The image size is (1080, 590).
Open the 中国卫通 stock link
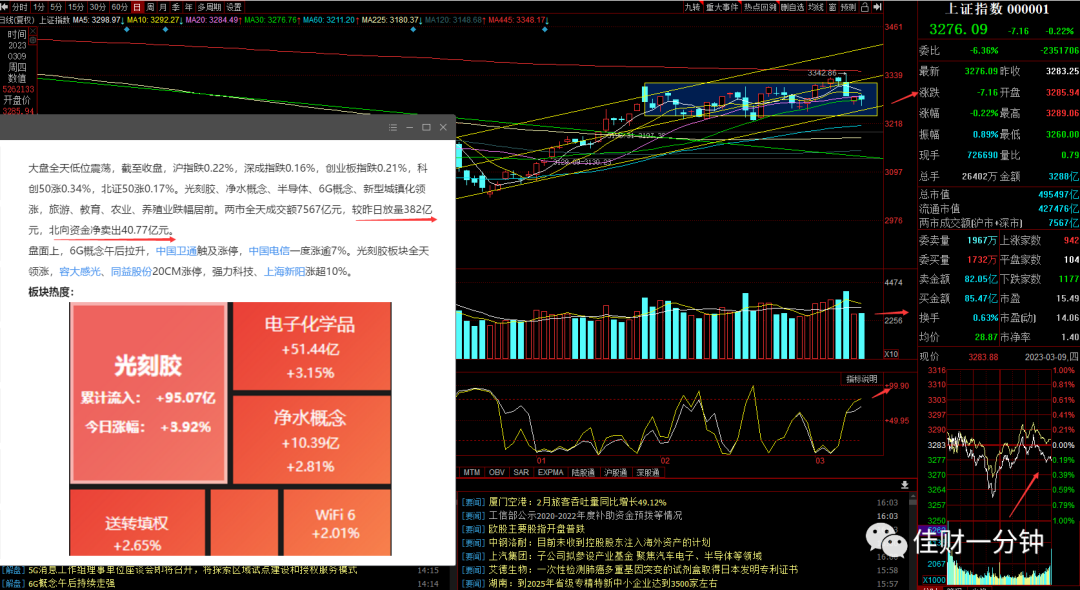coord(176,251)
